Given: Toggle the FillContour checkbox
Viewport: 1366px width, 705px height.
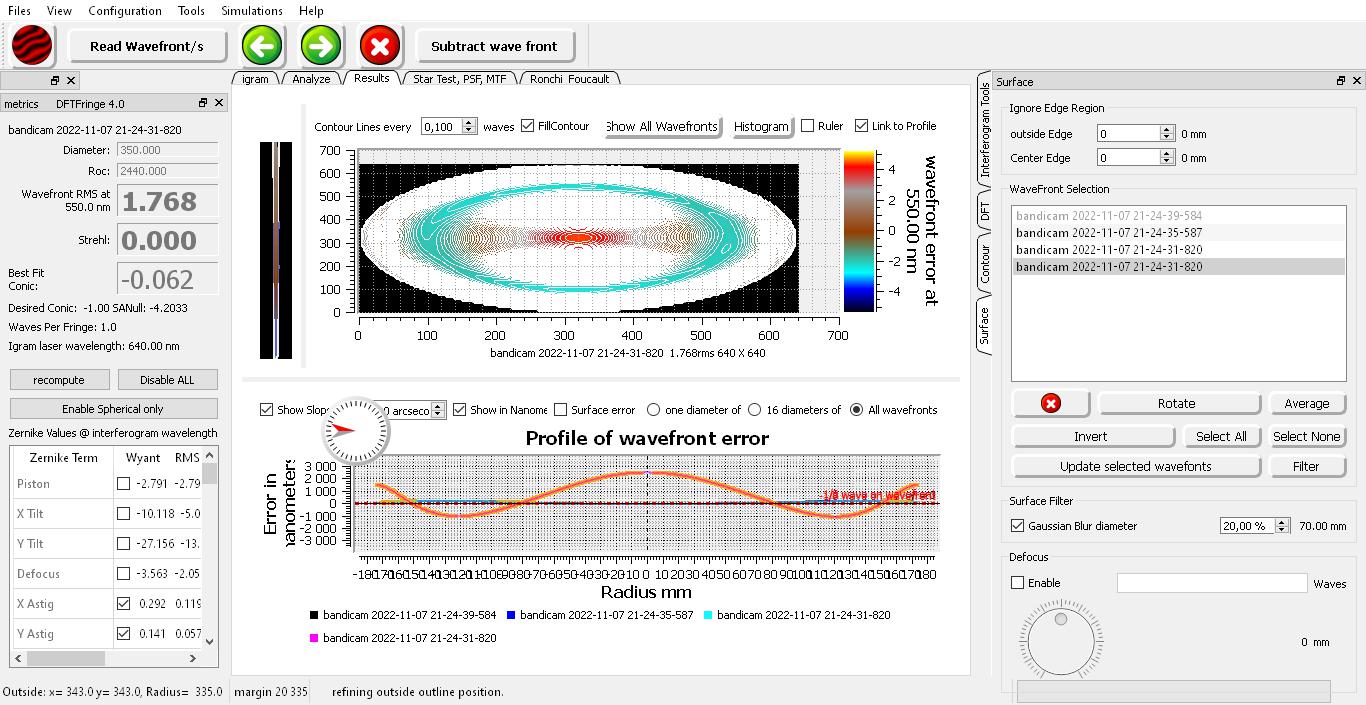Looking at the screenshot, I should click(528, 126).
